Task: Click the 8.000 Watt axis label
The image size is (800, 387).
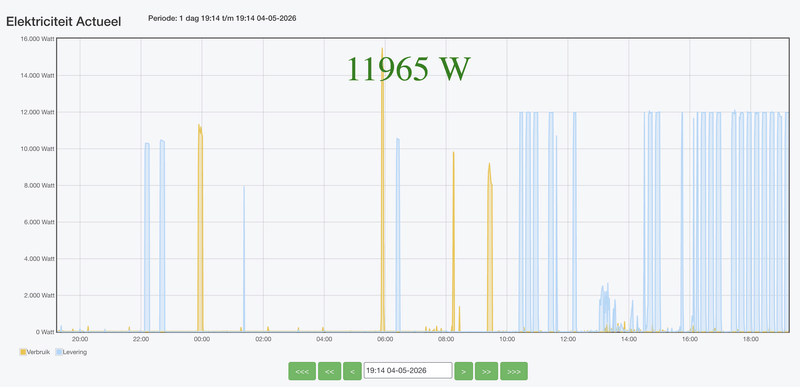Action: (39, 186)
